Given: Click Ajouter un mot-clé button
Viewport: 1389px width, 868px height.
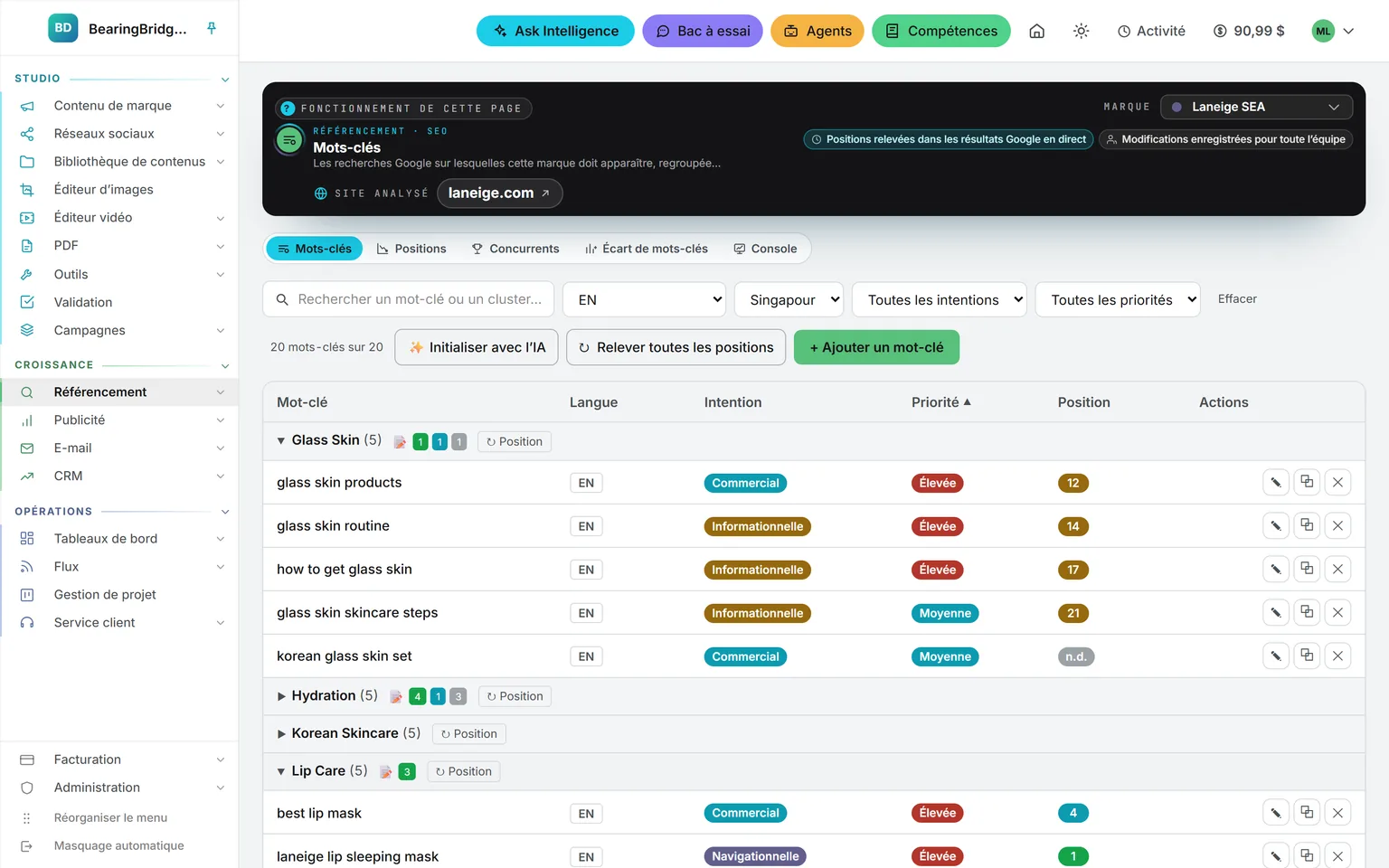Looking at the screenshot, I should point(876,347).
